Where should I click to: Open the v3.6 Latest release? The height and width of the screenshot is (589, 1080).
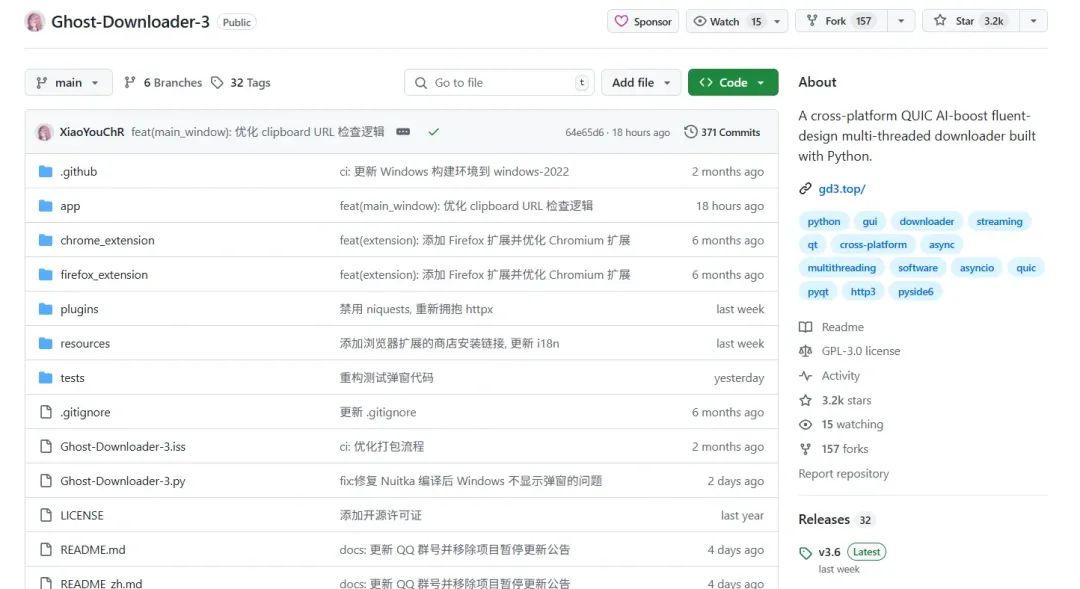[x=827, y=551]
